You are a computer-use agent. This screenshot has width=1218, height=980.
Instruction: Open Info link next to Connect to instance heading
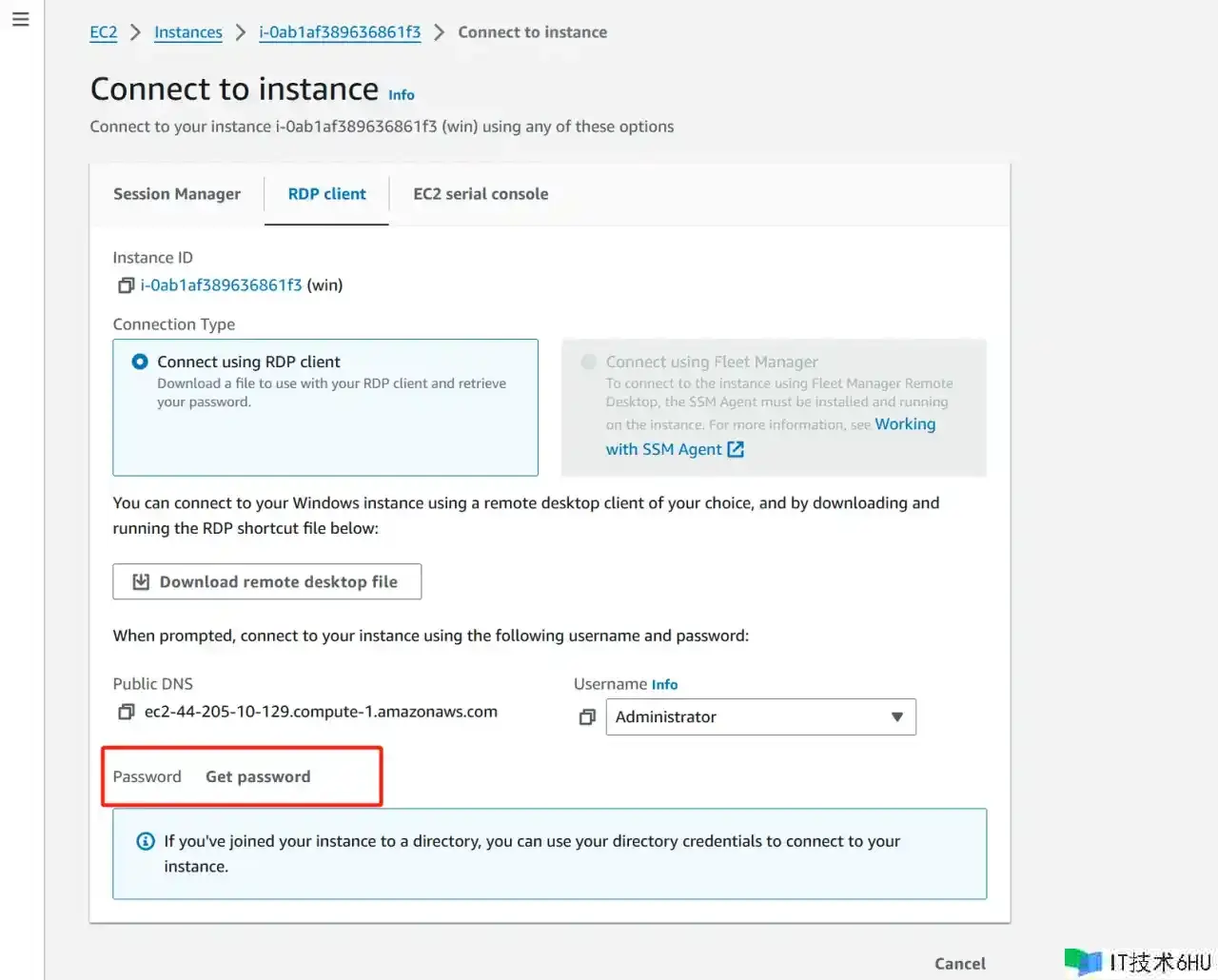pyautogui.click(x=402, y=95)
